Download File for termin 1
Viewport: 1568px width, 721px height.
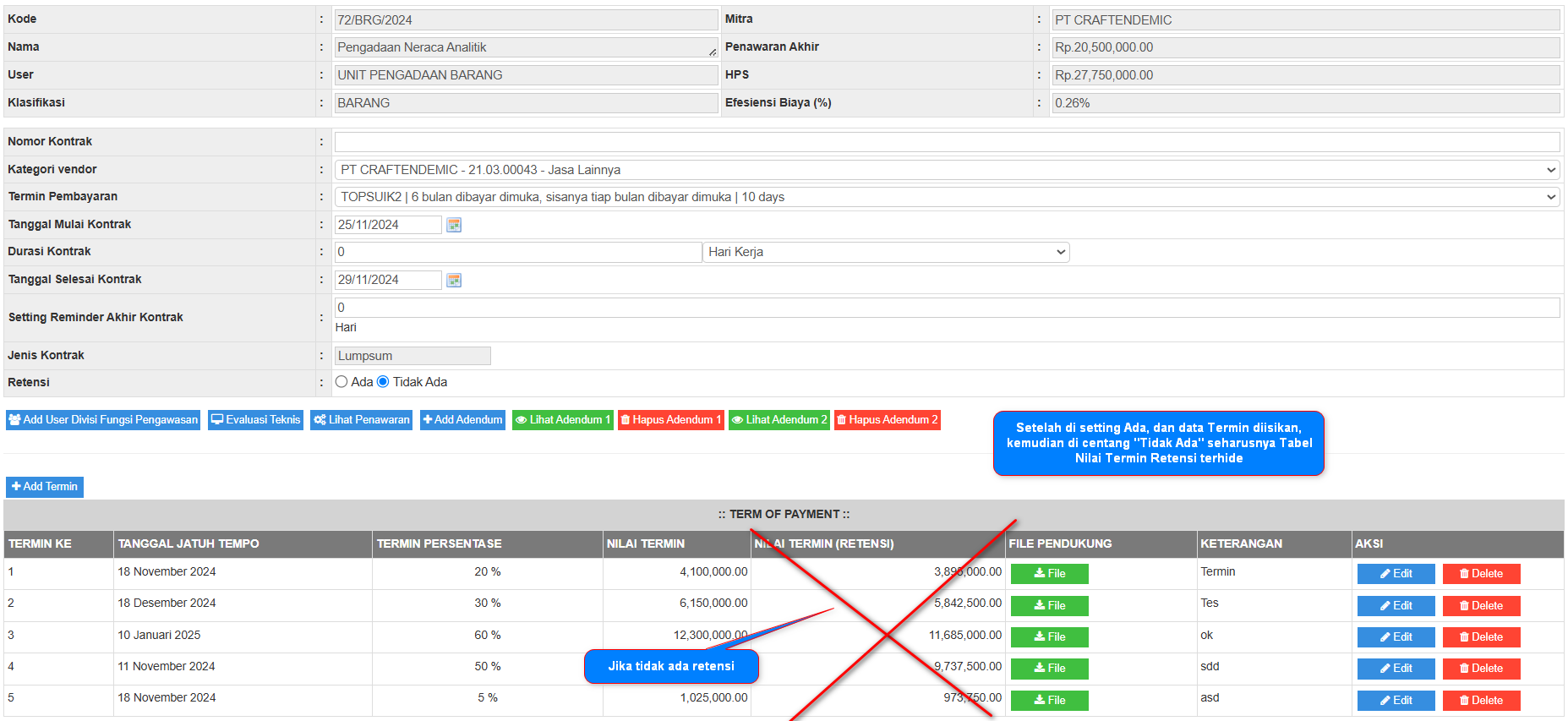1049,574
